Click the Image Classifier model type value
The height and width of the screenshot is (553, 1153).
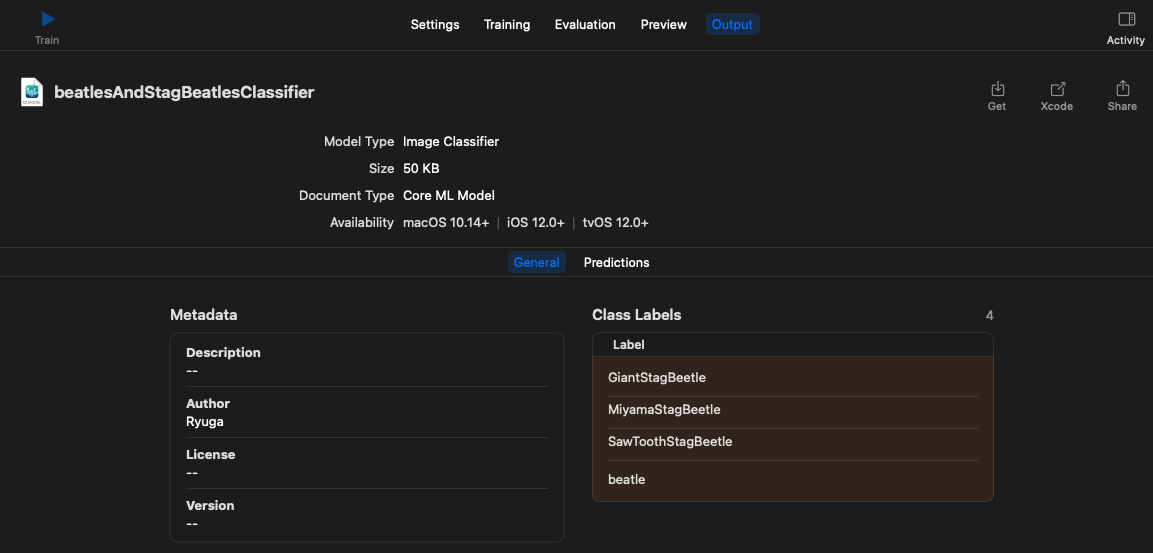[x=451, y=141]
